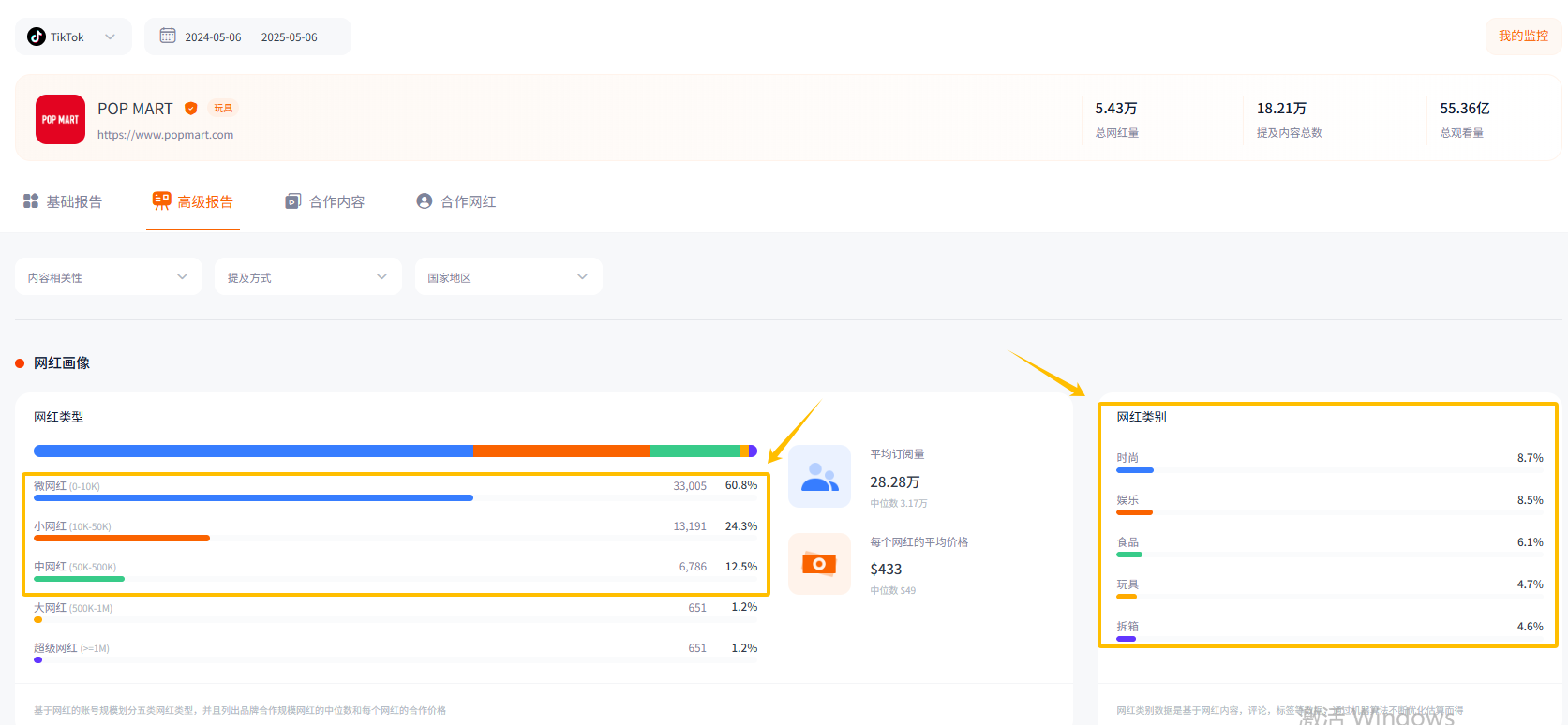The image size is (1568, 725).
Task: Click the calendar icon beside date range
Action: pos(168,36)
